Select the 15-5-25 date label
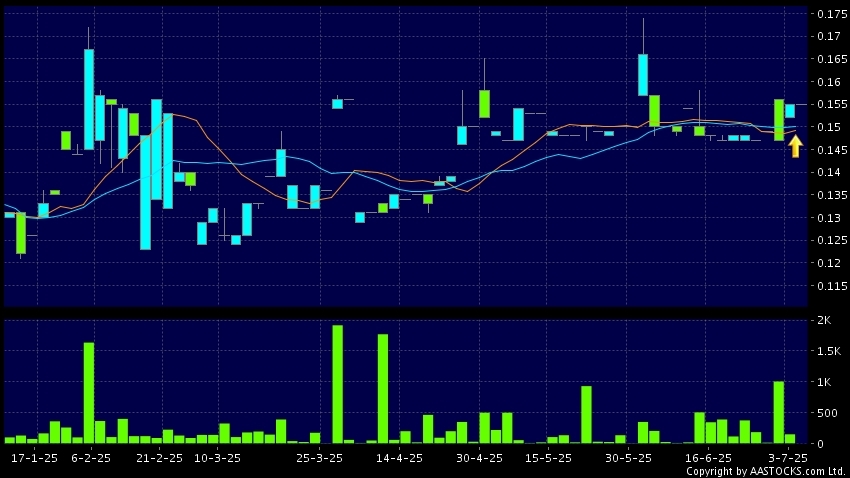The width and height of the screenshot is (850, 478). (548, 458)
